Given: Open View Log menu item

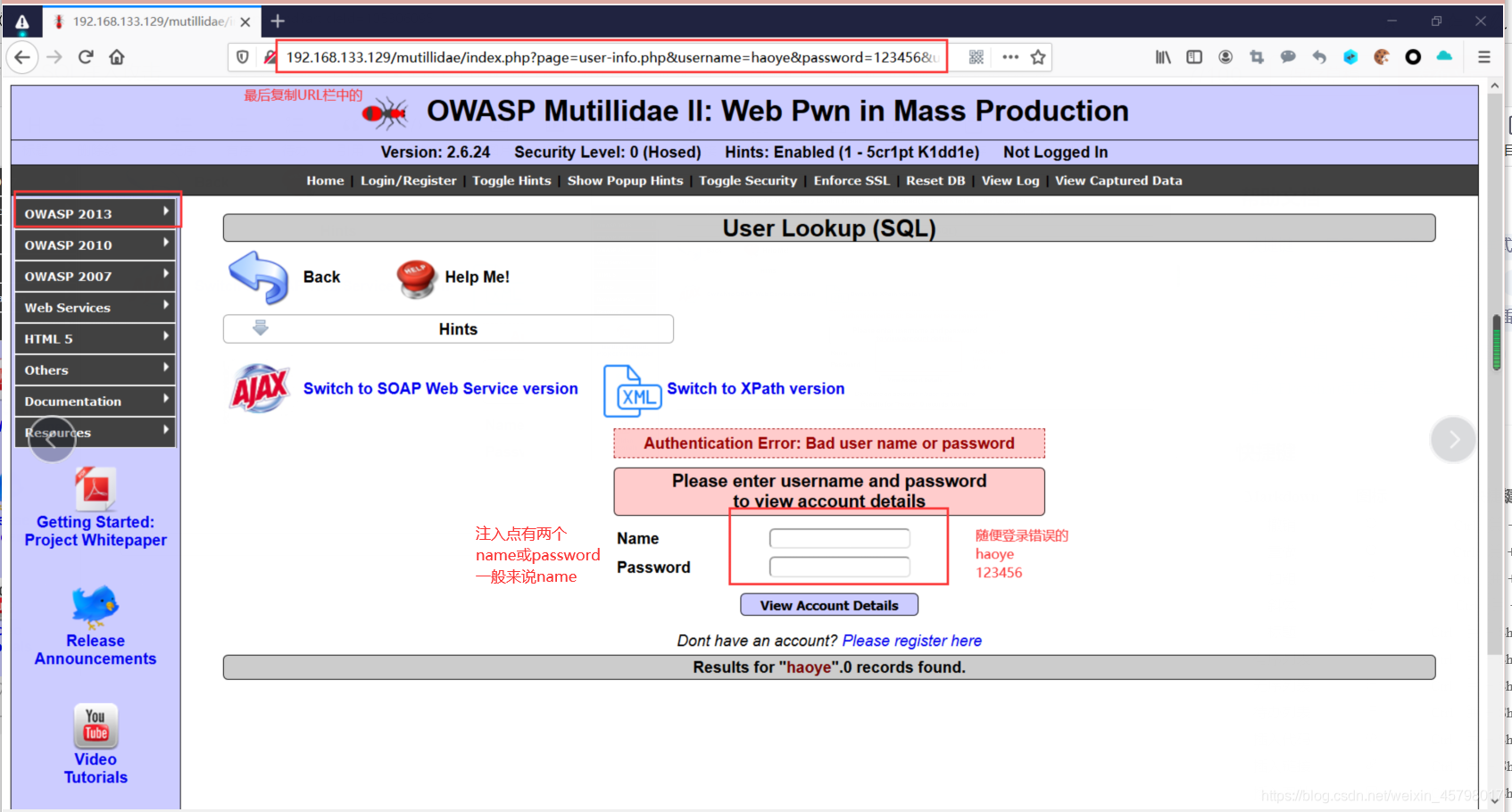Looking at the screenshot, I should pyautogui.click(x=1010, y=180).
